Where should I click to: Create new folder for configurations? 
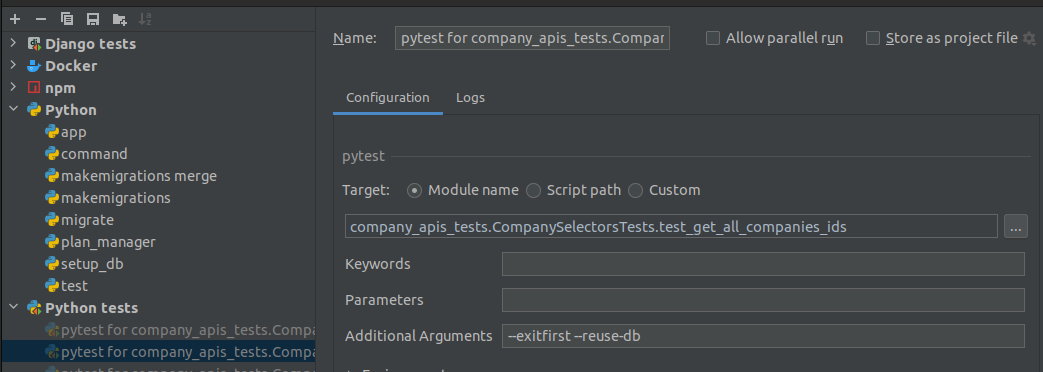pyautogui.click(x=120, y=19)
